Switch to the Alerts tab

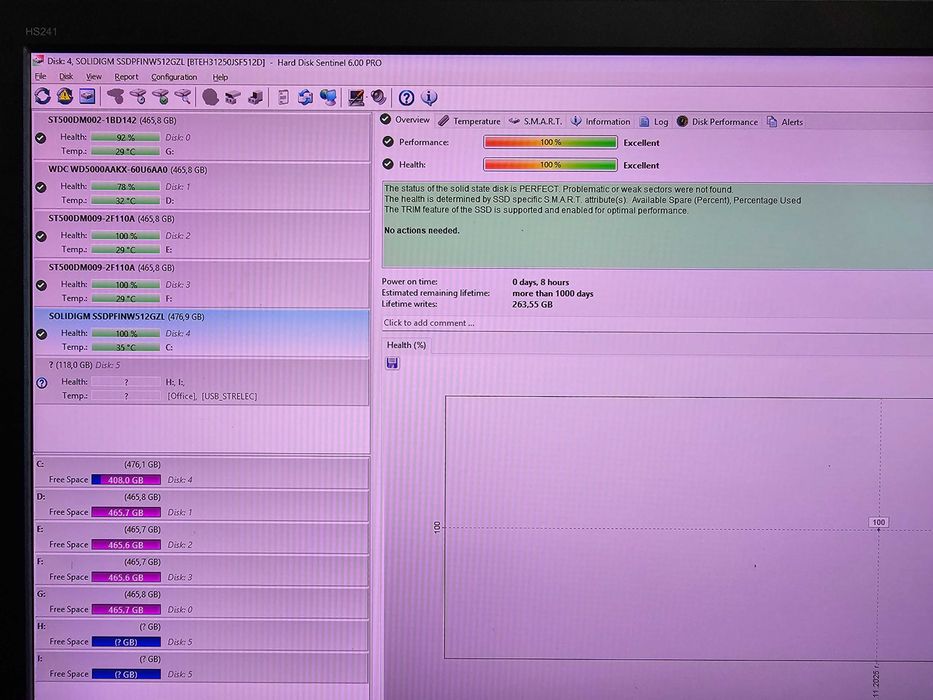point(785,122)
